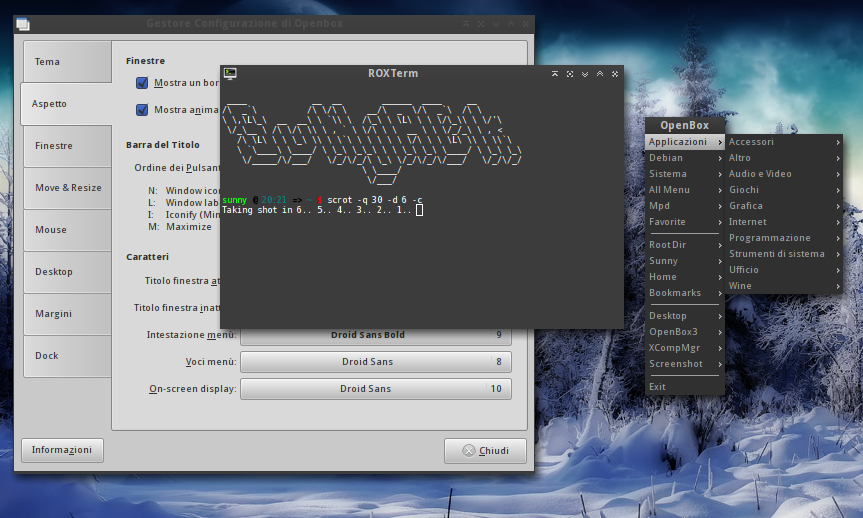Uncheck the 'Mostra anima...' checkbox

142,110
